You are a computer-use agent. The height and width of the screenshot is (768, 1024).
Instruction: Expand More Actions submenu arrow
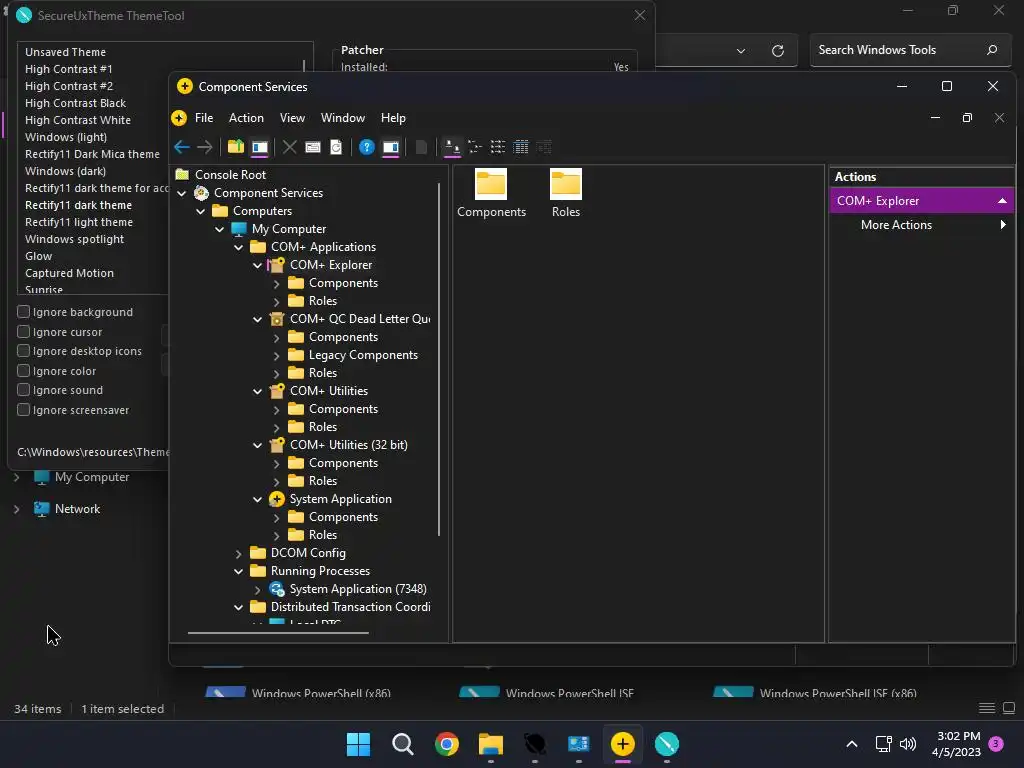pyautogui.click(x=1003, y=225)
